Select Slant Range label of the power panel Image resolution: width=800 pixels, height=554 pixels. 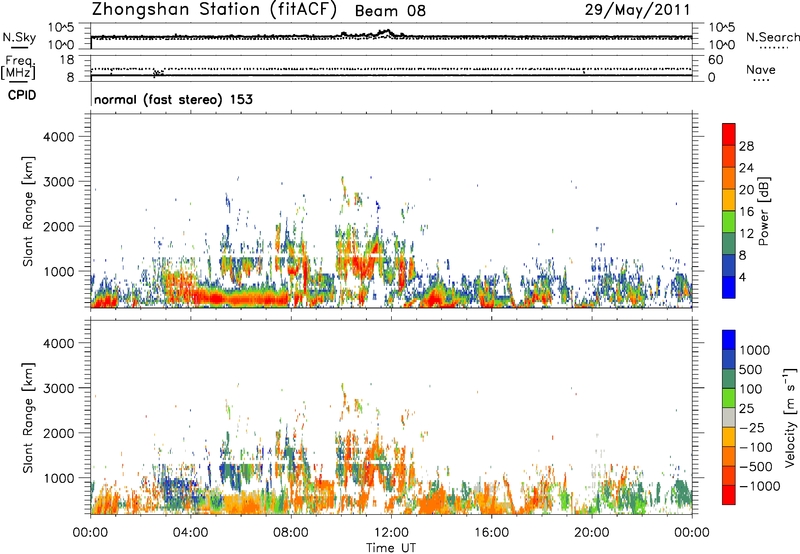click(x=28, y=211)
